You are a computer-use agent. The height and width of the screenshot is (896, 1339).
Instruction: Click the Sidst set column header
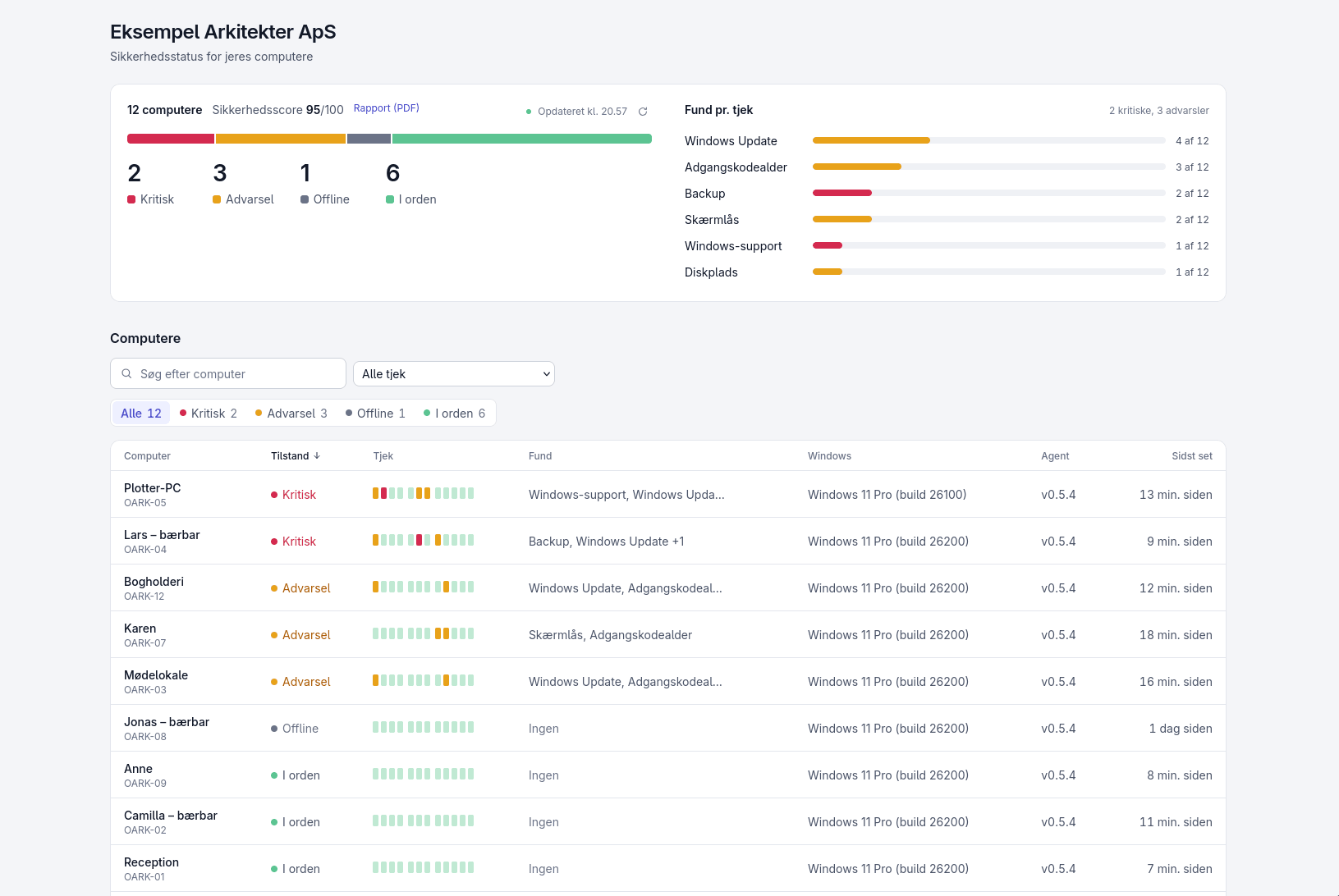(x=1192, y=456)
